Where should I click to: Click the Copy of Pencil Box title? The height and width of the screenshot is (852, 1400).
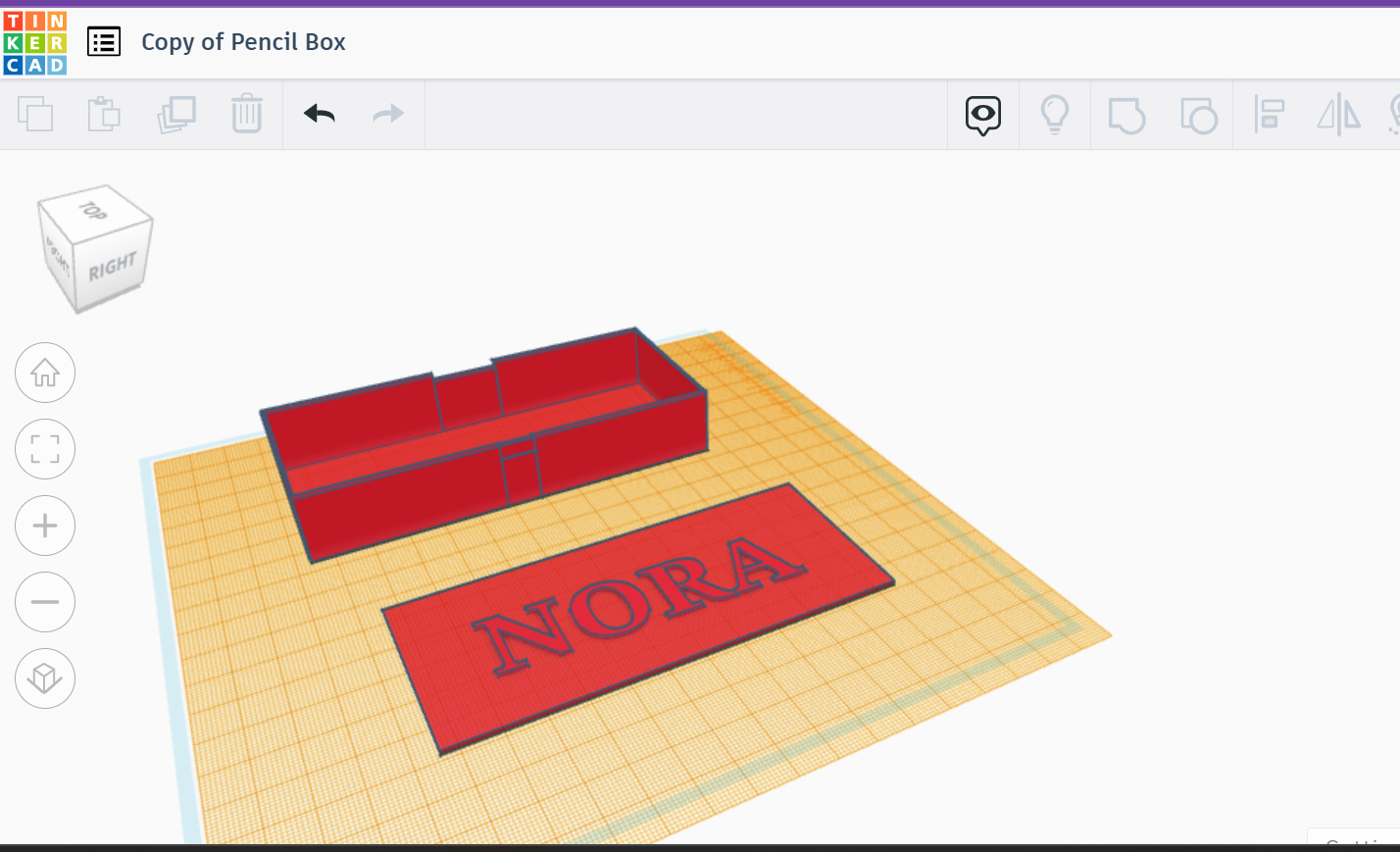243,41
